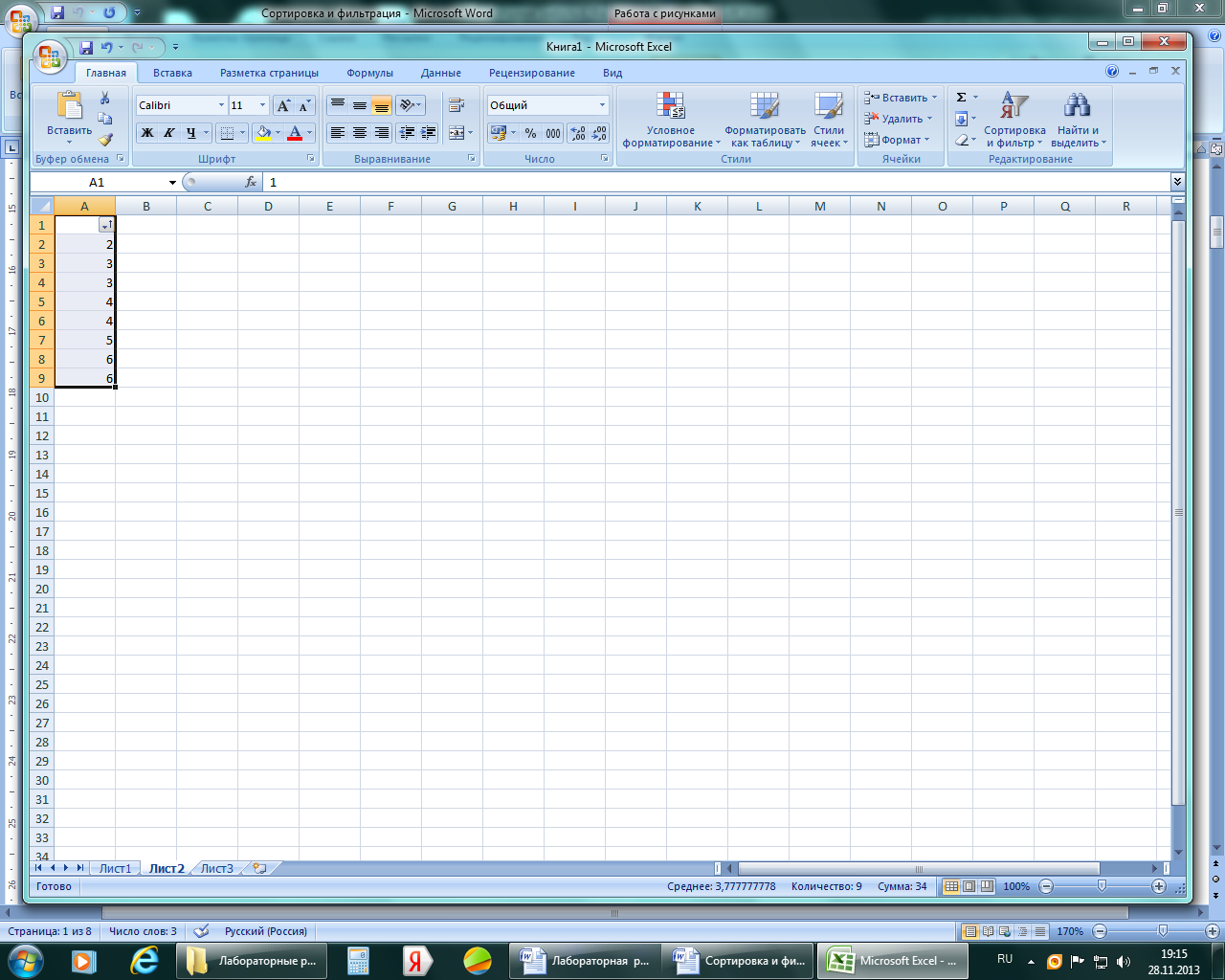Open the Name Box dropdown arrow
Screen dimensions: 1225x980
click(x=172, y=182)
